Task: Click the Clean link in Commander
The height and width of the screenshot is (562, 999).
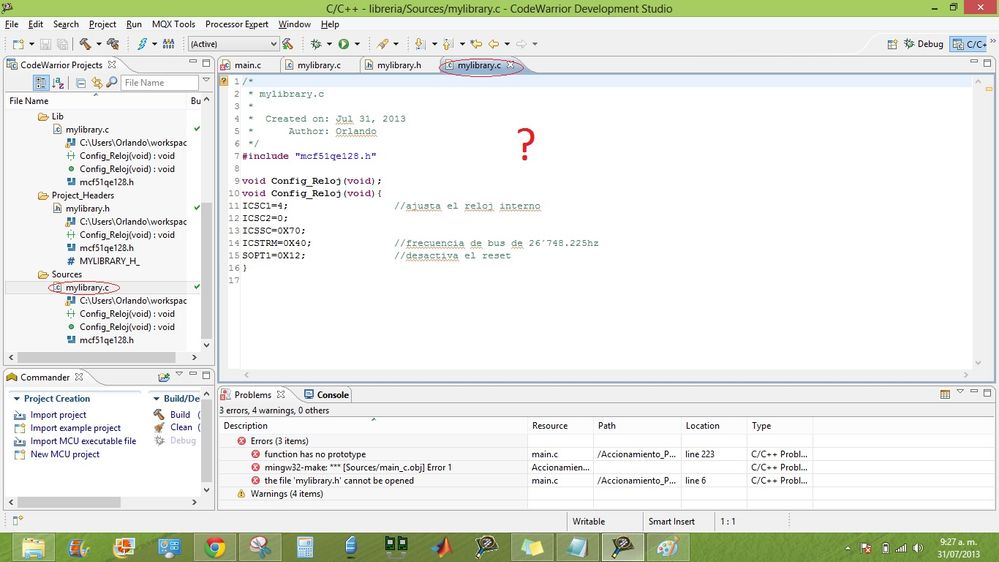Action: pyautogui.click(x=181, y=428)
